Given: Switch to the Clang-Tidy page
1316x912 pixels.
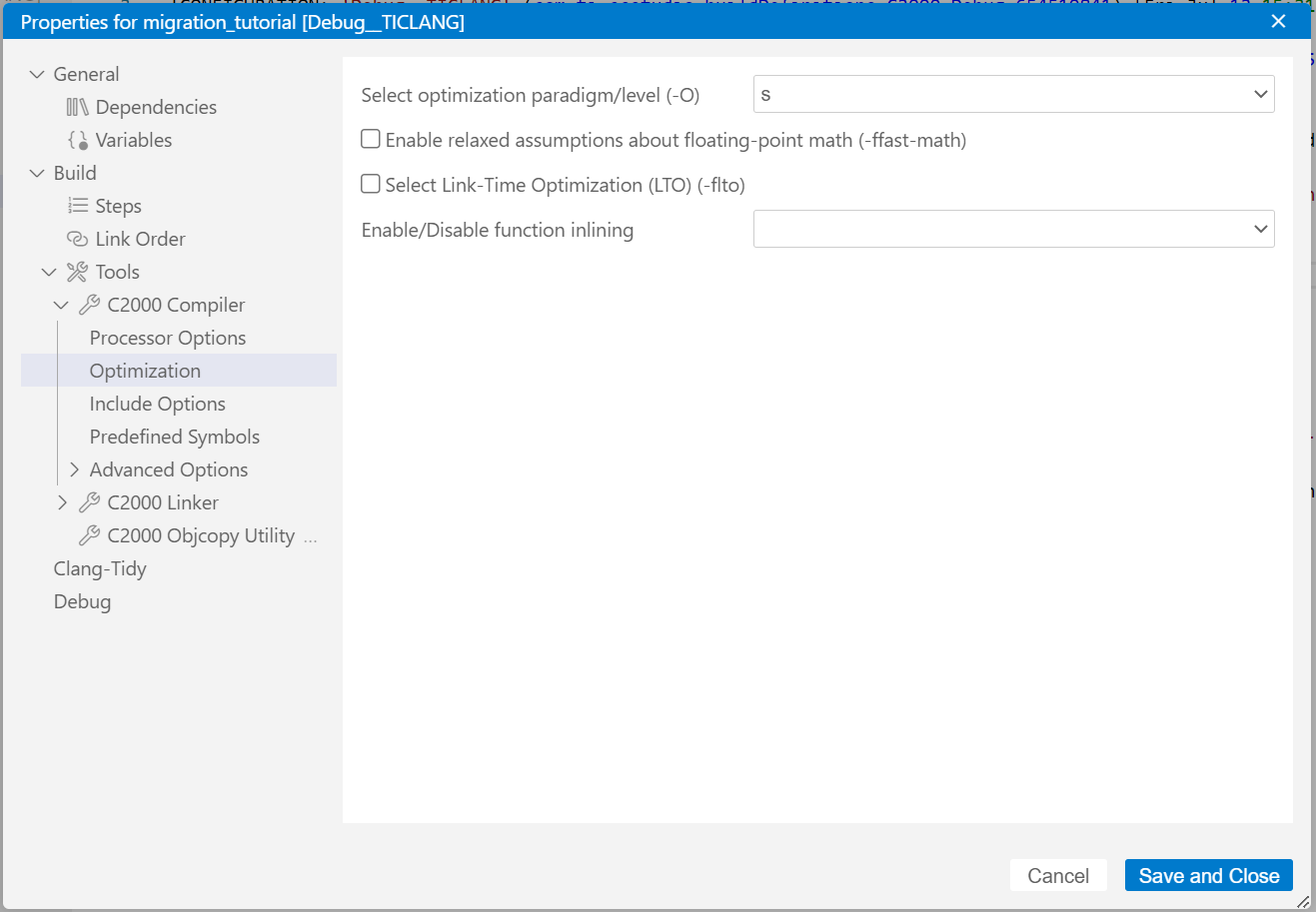Looking at the screenshot, I should tap(100, 567).
